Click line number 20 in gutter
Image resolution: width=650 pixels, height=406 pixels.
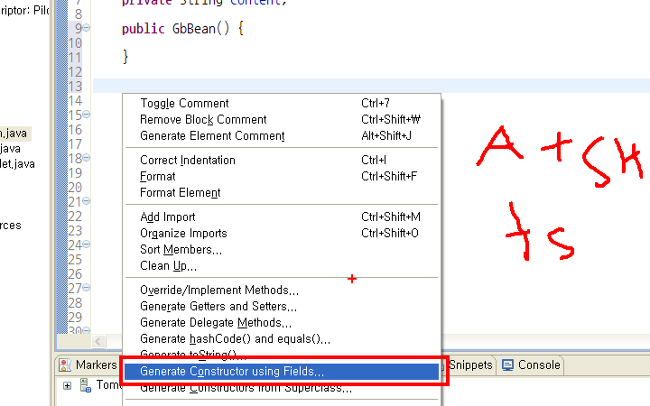[75, 187]
